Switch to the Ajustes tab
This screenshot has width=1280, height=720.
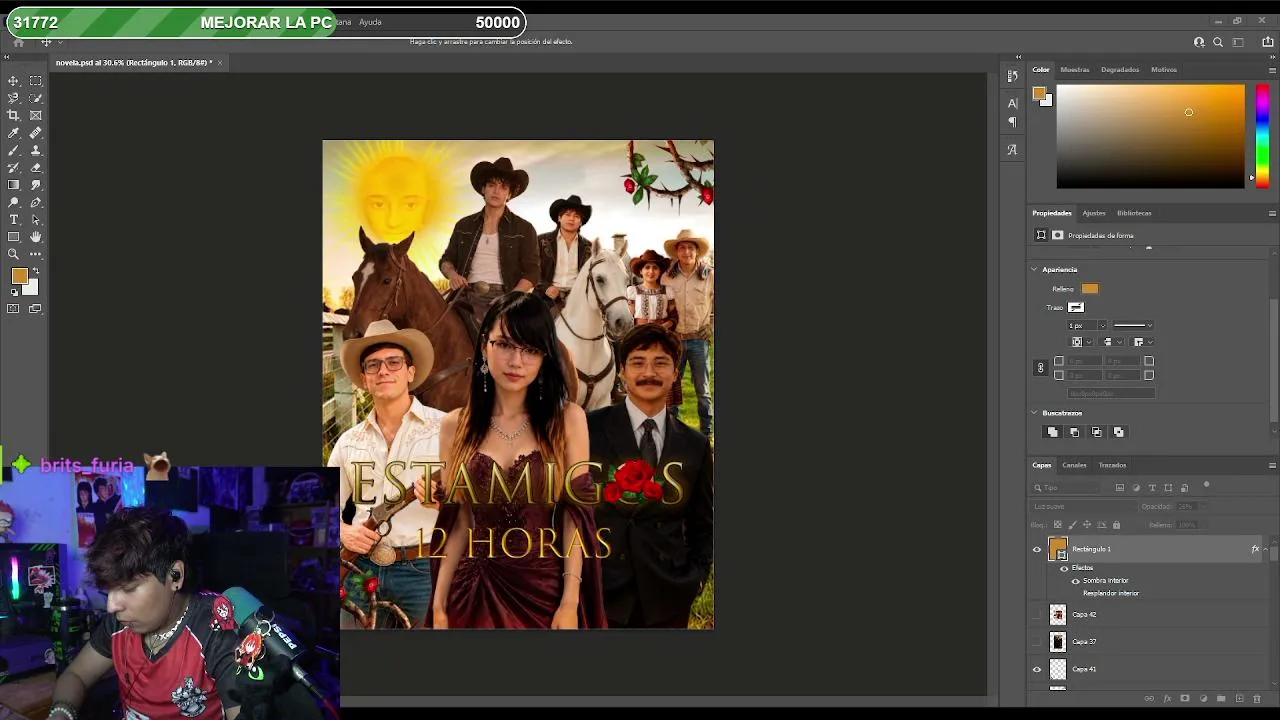pos(1094,213)
